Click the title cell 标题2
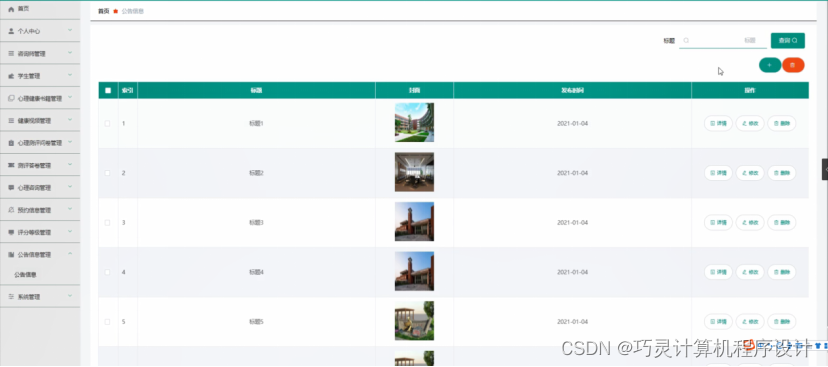Screen dimensions: 828x367 pyautogui.click(x=256, y=173)
